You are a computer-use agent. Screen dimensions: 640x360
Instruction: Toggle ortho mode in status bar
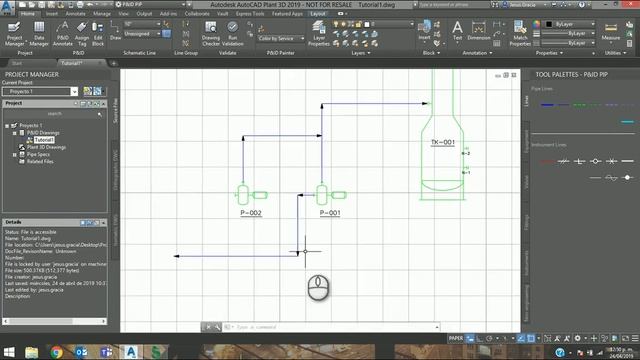tap(480, 338)
